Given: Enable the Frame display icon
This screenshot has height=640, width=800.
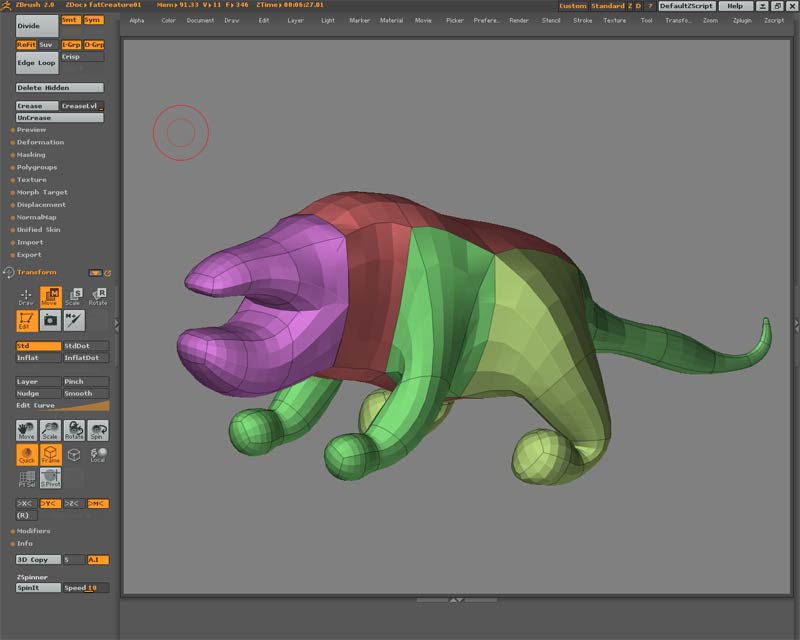Looking at the screenshot, I should tap(50, 455).
